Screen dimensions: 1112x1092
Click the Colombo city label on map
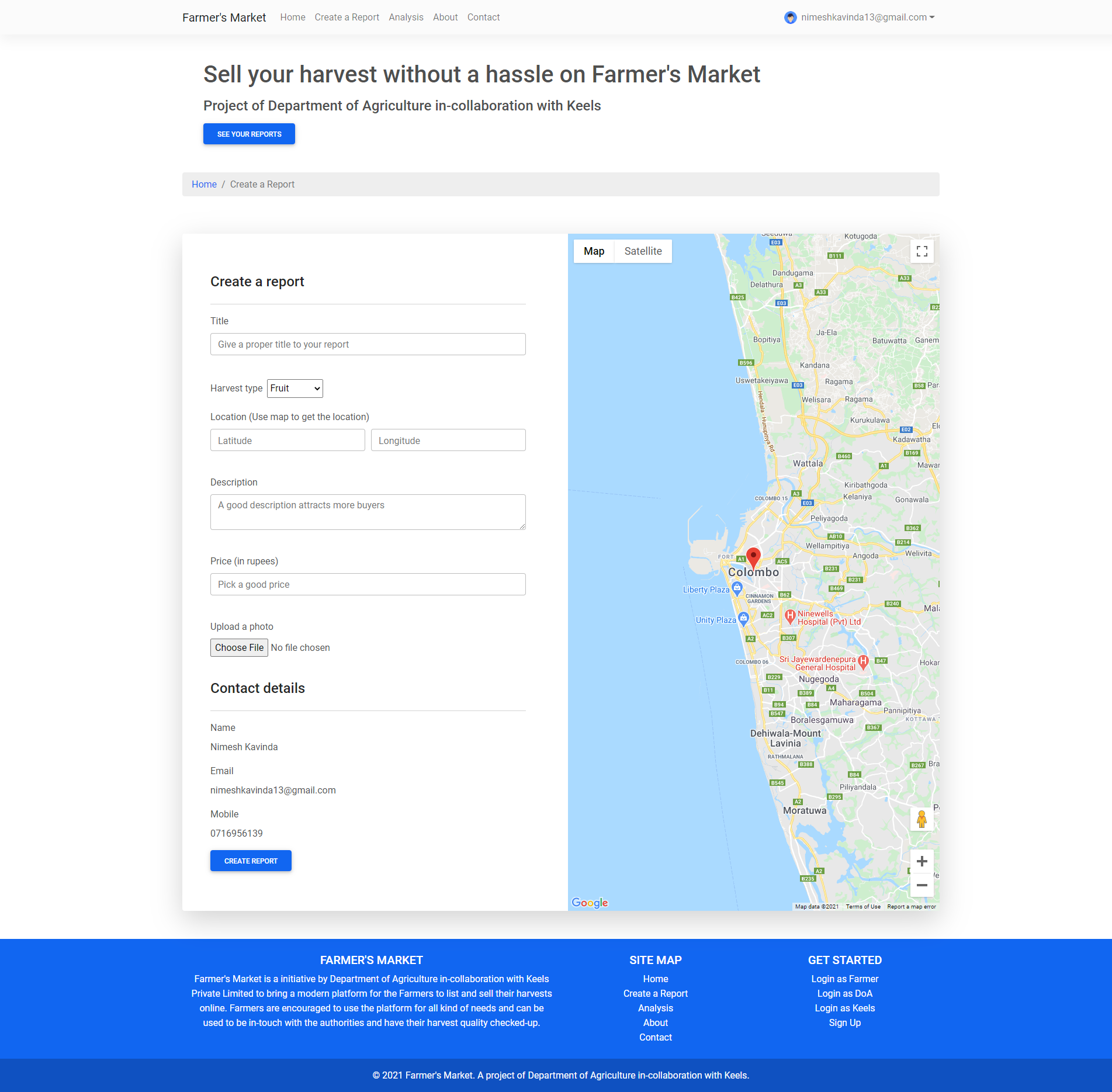(754, 573)
